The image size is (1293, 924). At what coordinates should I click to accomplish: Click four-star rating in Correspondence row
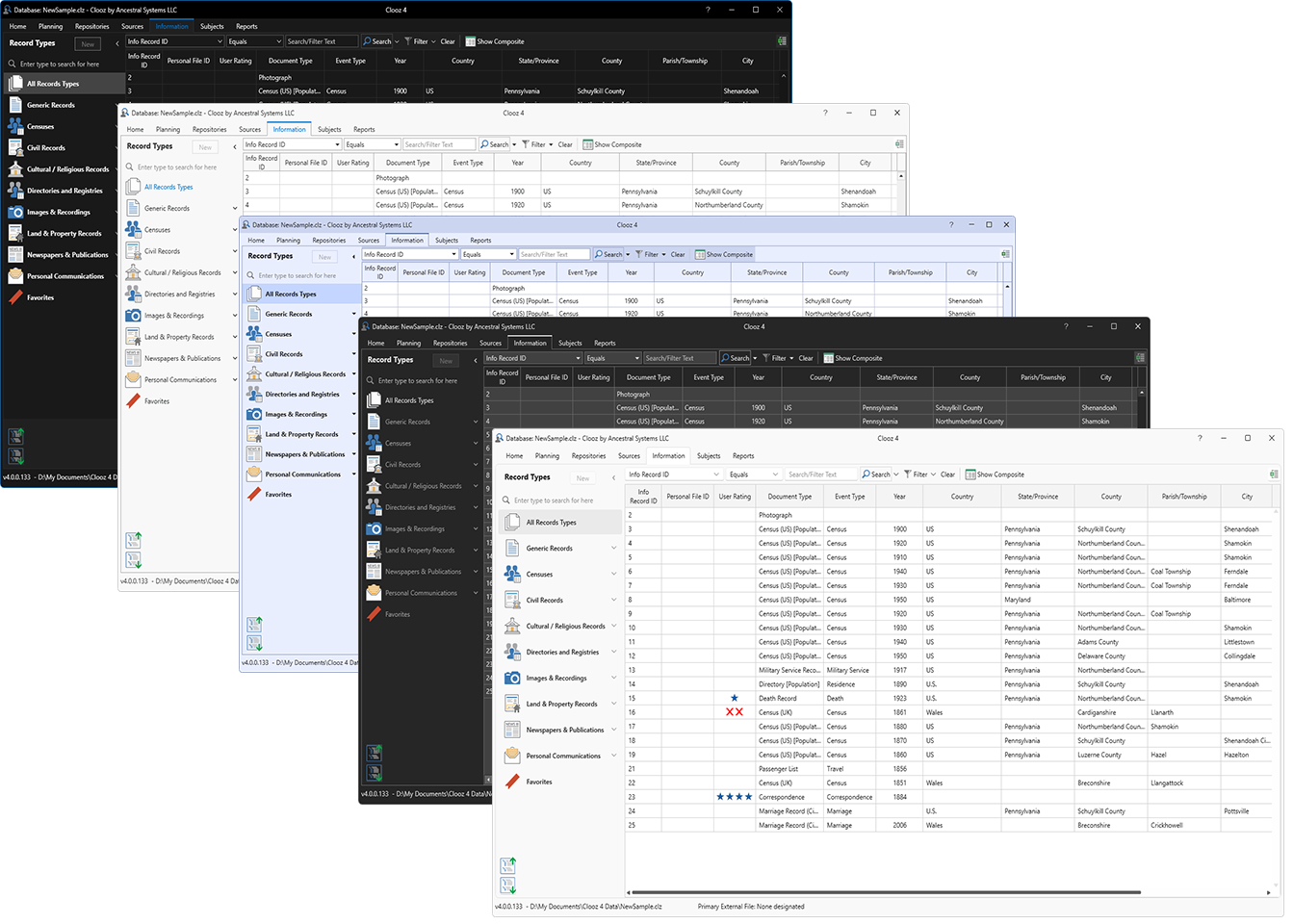[735, 797]
